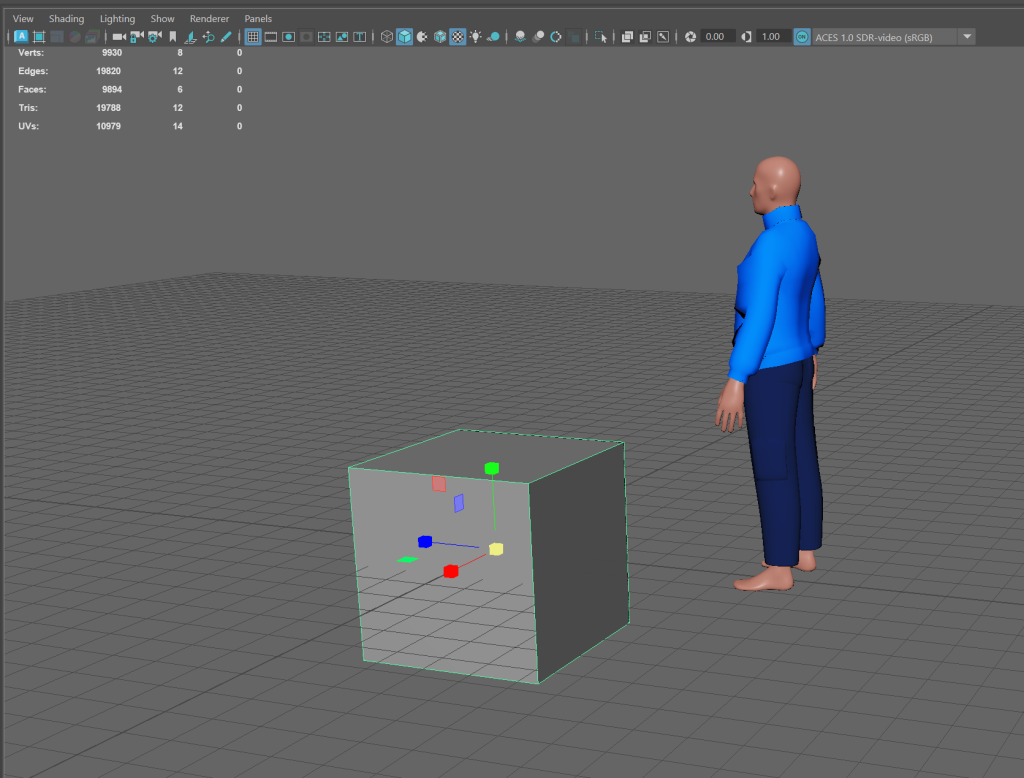Toggle textured display mode

click(x=457, y=37)
